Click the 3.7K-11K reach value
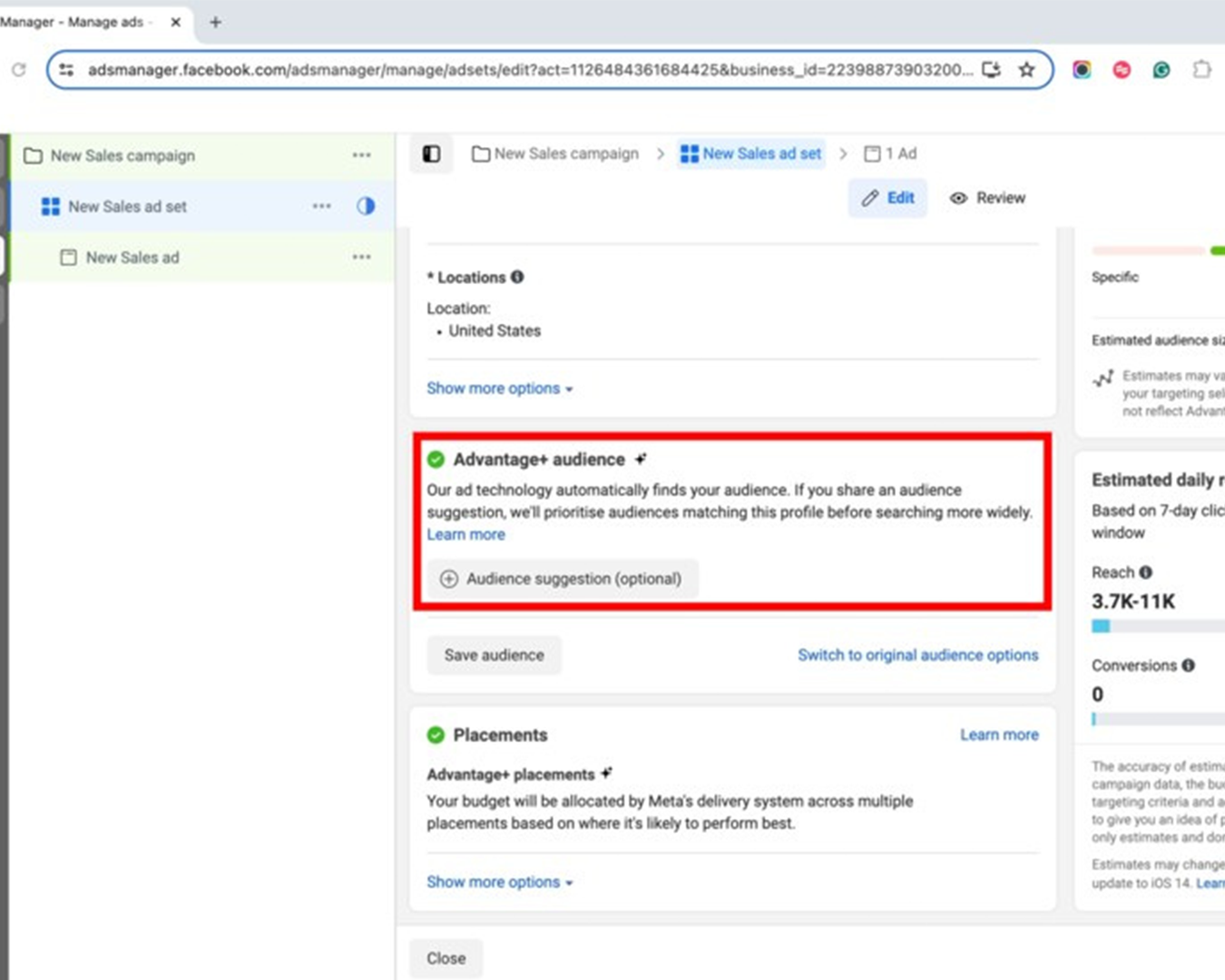 (1133, 602)
